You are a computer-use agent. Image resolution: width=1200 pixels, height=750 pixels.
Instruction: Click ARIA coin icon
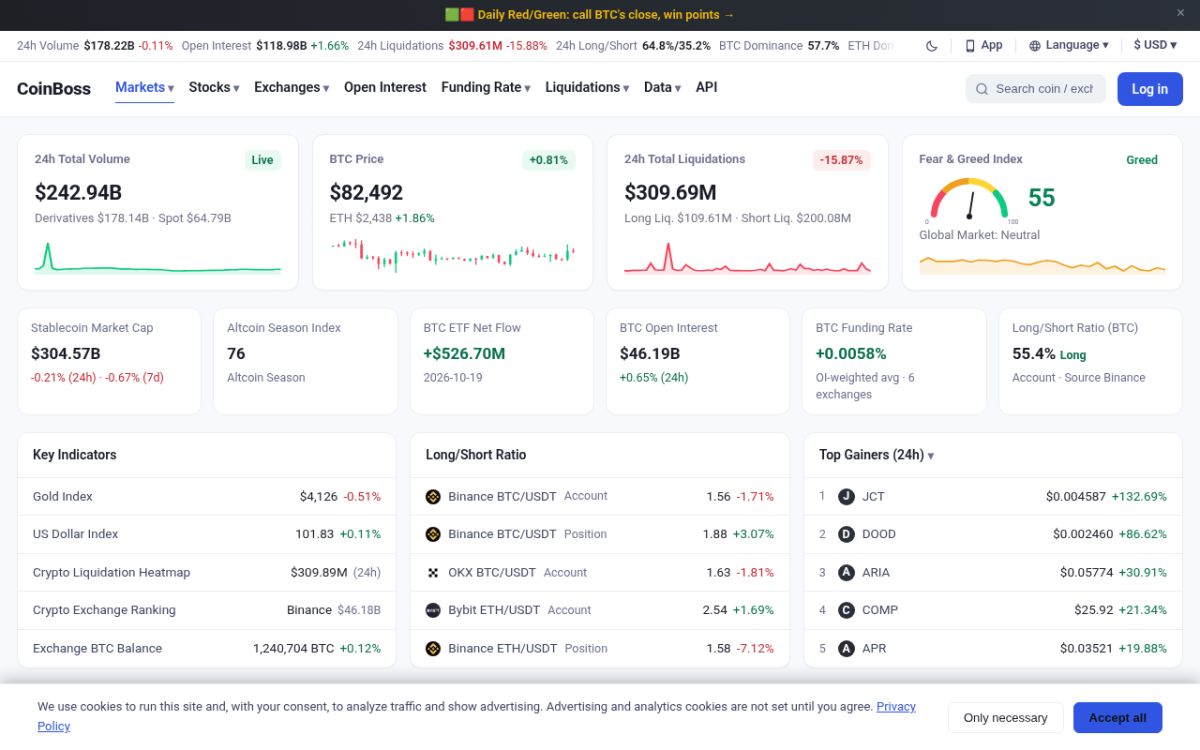(846, 572)
